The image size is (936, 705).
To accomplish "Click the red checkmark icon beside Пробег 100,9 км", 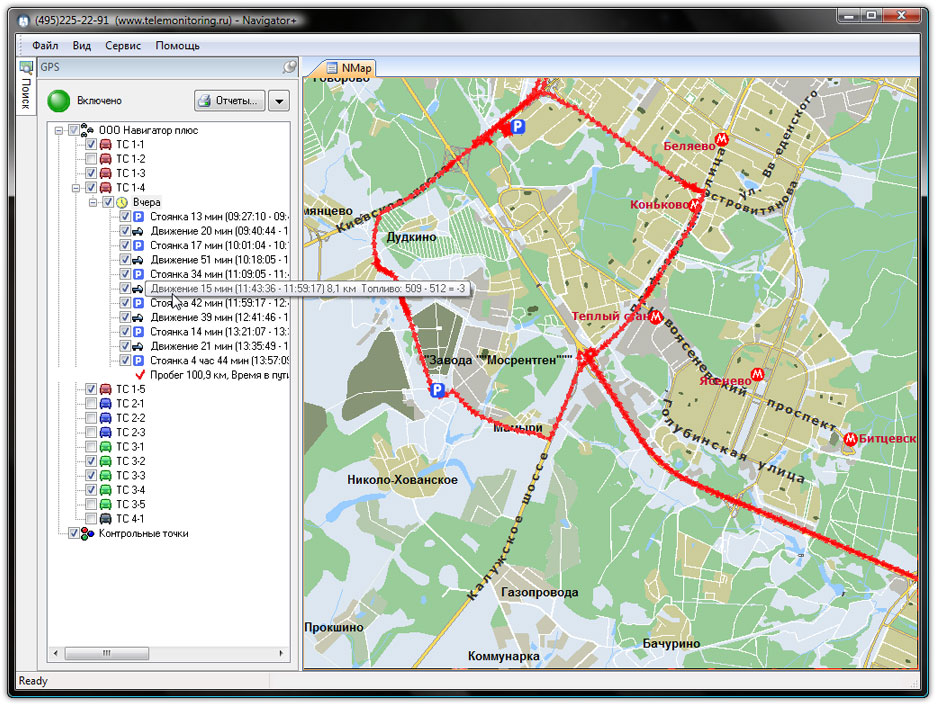I will [140, 375].
